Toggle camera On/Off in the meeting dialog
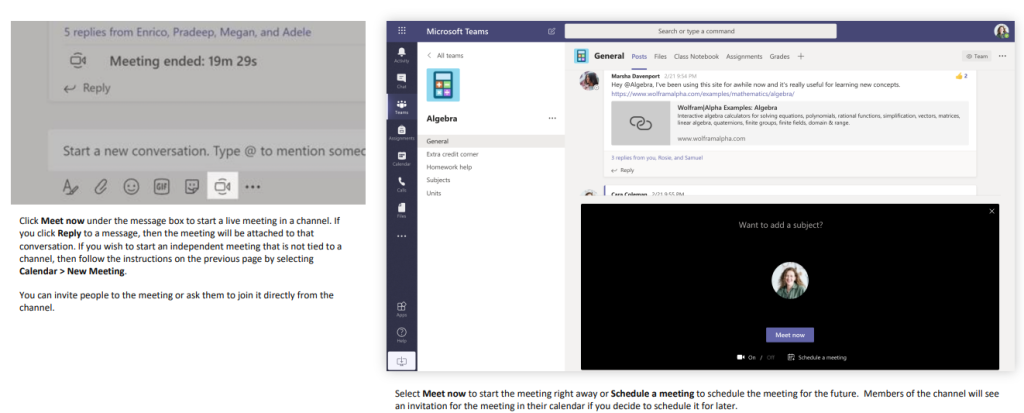 [x=756, y=357]
